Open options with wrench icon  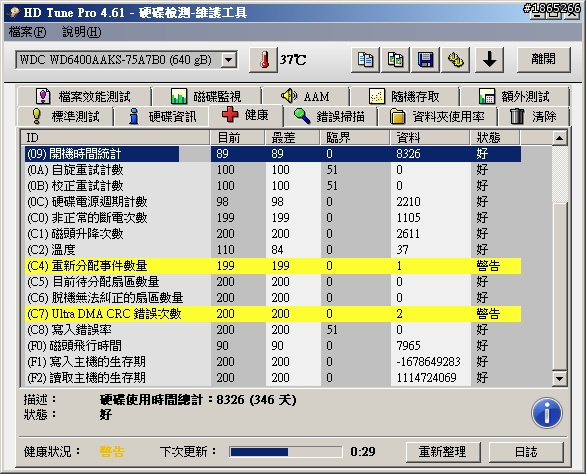coord(456,60)
